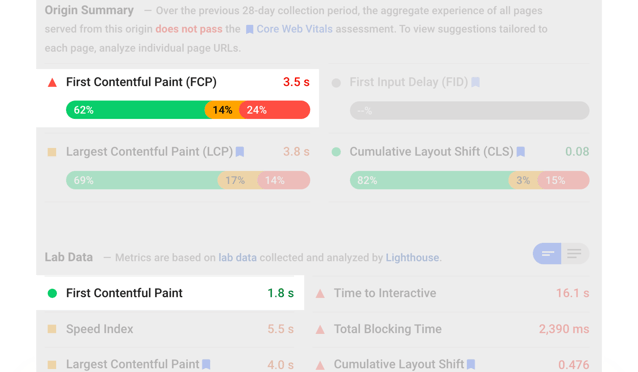The image size is (638, 372).
Task: Click the green 62% segment of FCP bar
Action: pos(137,110)
